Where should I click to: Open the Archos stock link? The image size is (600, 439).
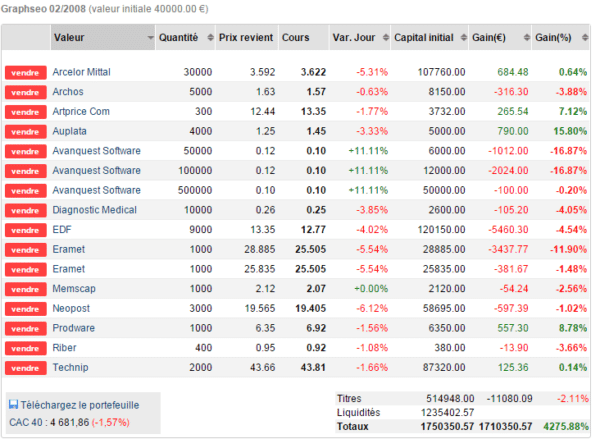tap(68, 92)
